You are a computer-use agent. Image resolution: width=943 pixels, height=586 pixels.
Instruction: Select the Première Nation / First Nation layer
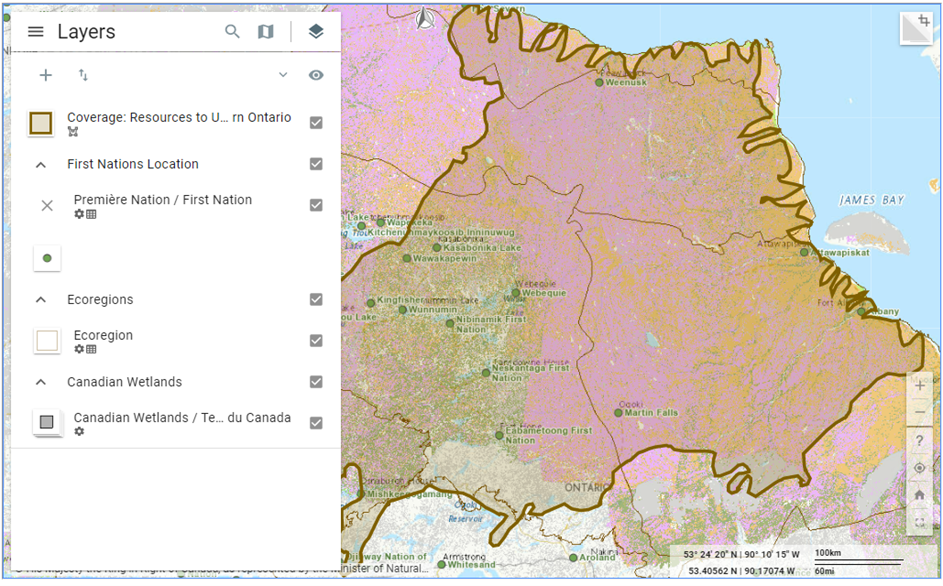pyautogui.click(x=162, y=200)
